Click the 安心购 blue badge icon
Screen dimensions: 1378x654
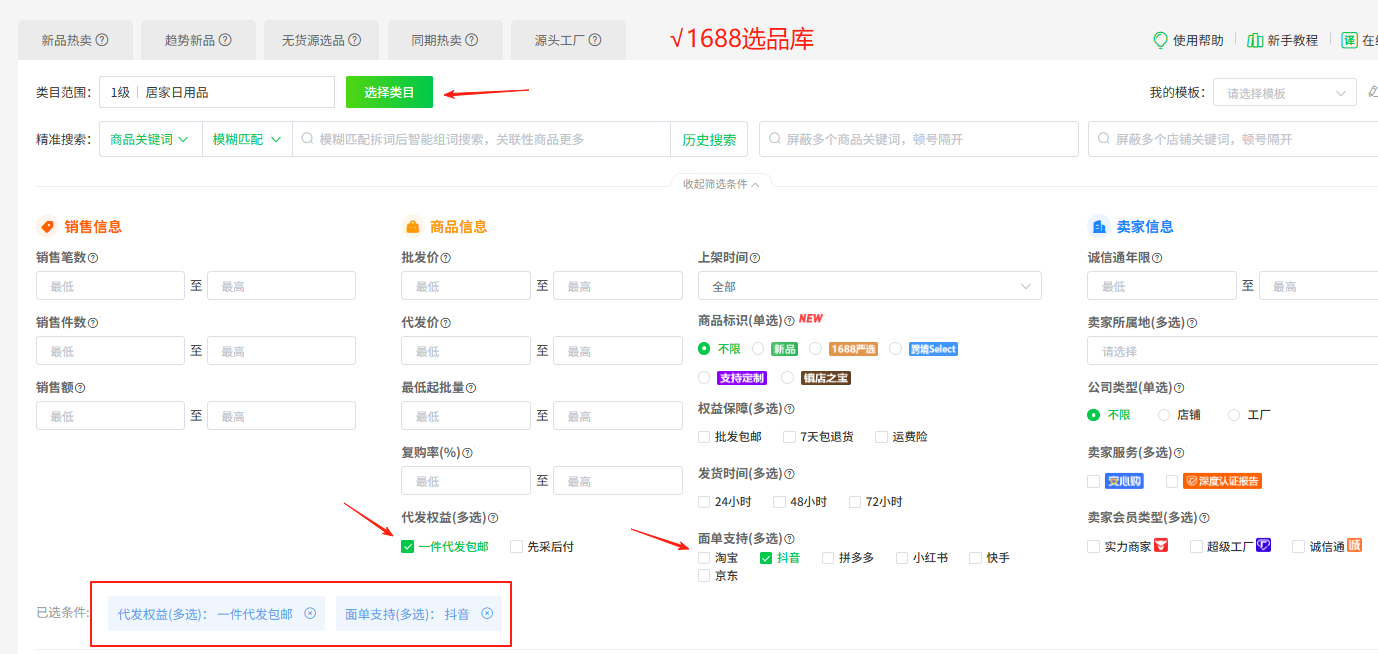click(1123, 480)
